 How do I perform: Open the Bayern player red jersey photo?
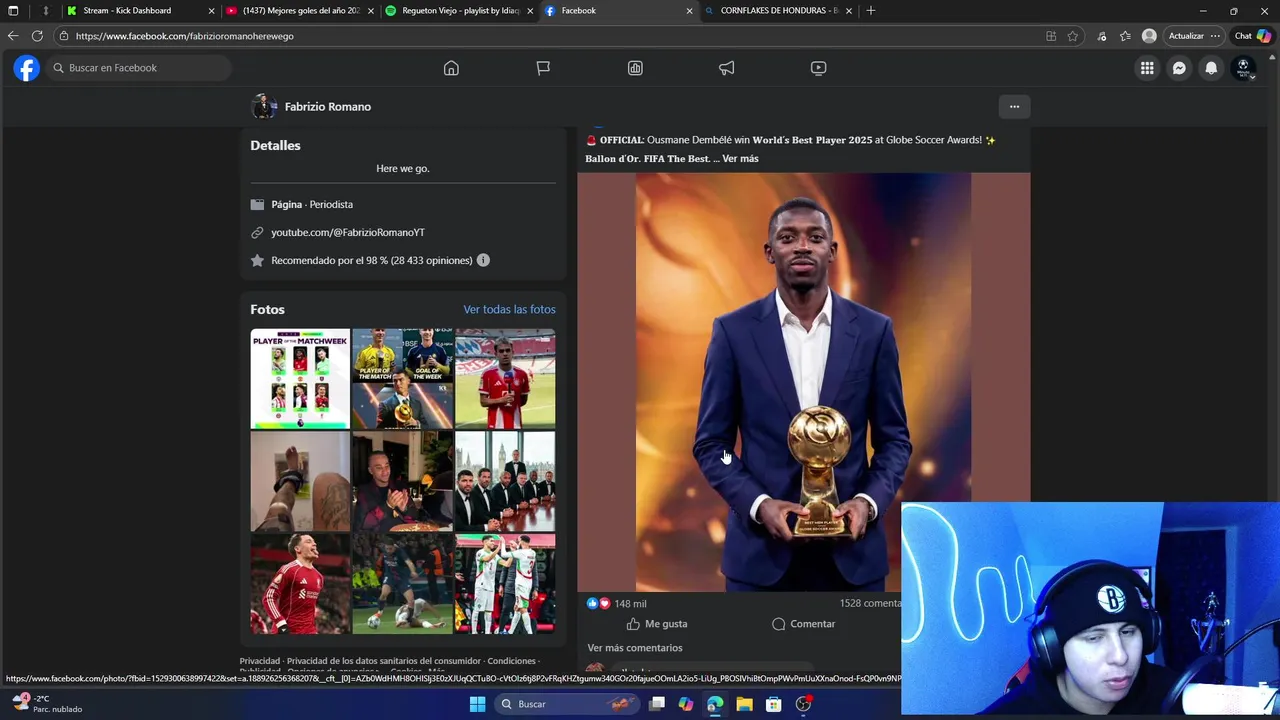pyautogui.click(x=505, y=379)
